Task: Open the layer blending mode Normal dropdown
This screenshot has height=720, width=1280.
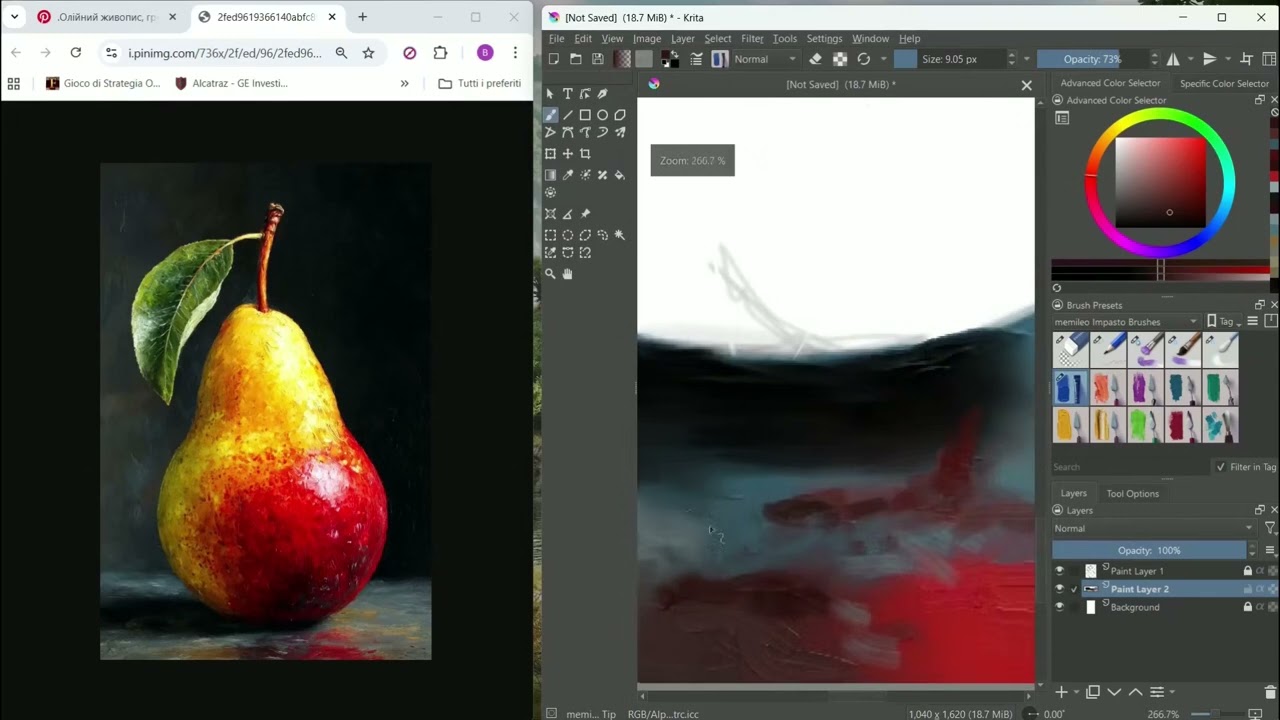Action: [x=1154, y=528]
